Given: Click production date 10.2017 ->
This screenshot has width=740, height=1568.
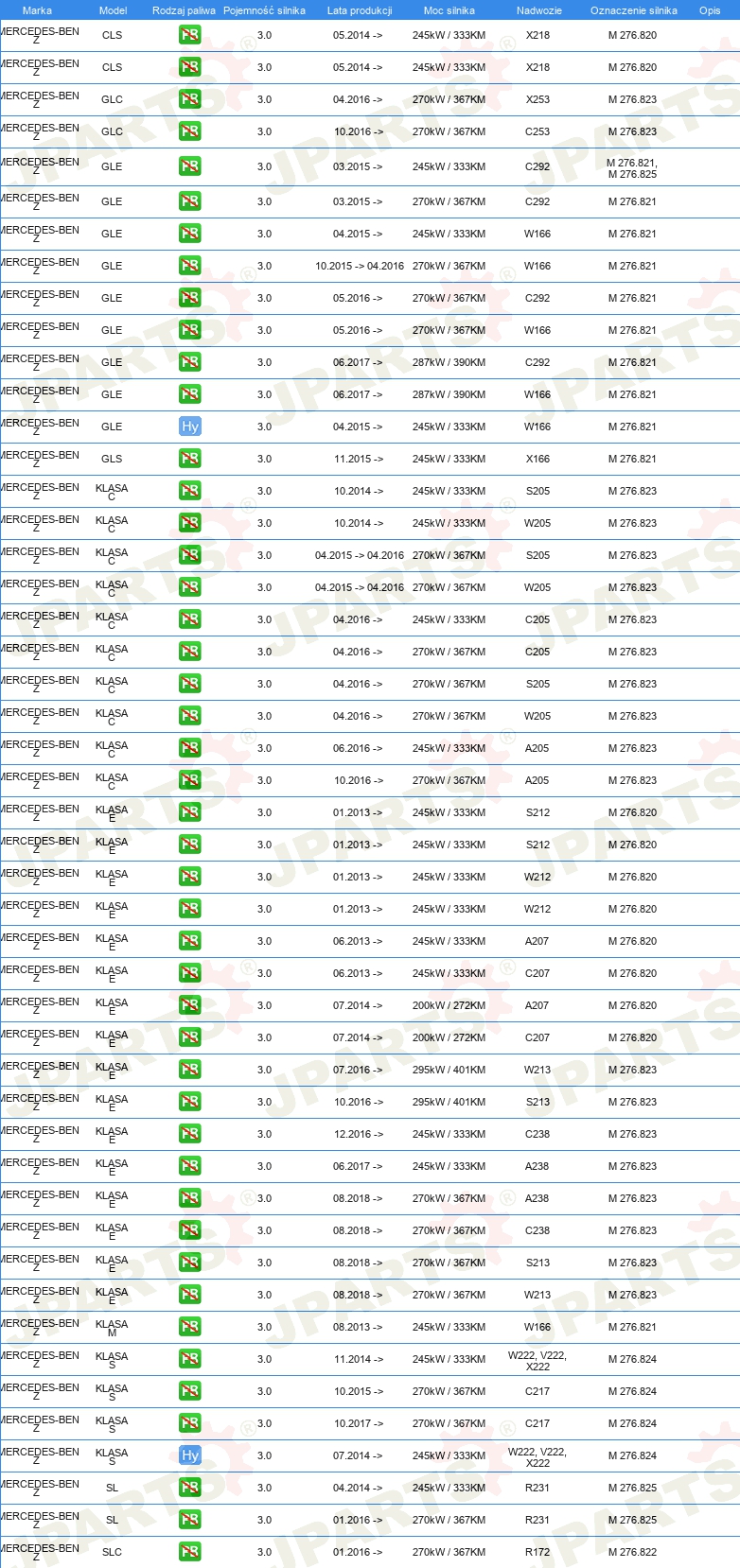Looking at the screenshot, I should [x=358, y=1423].
